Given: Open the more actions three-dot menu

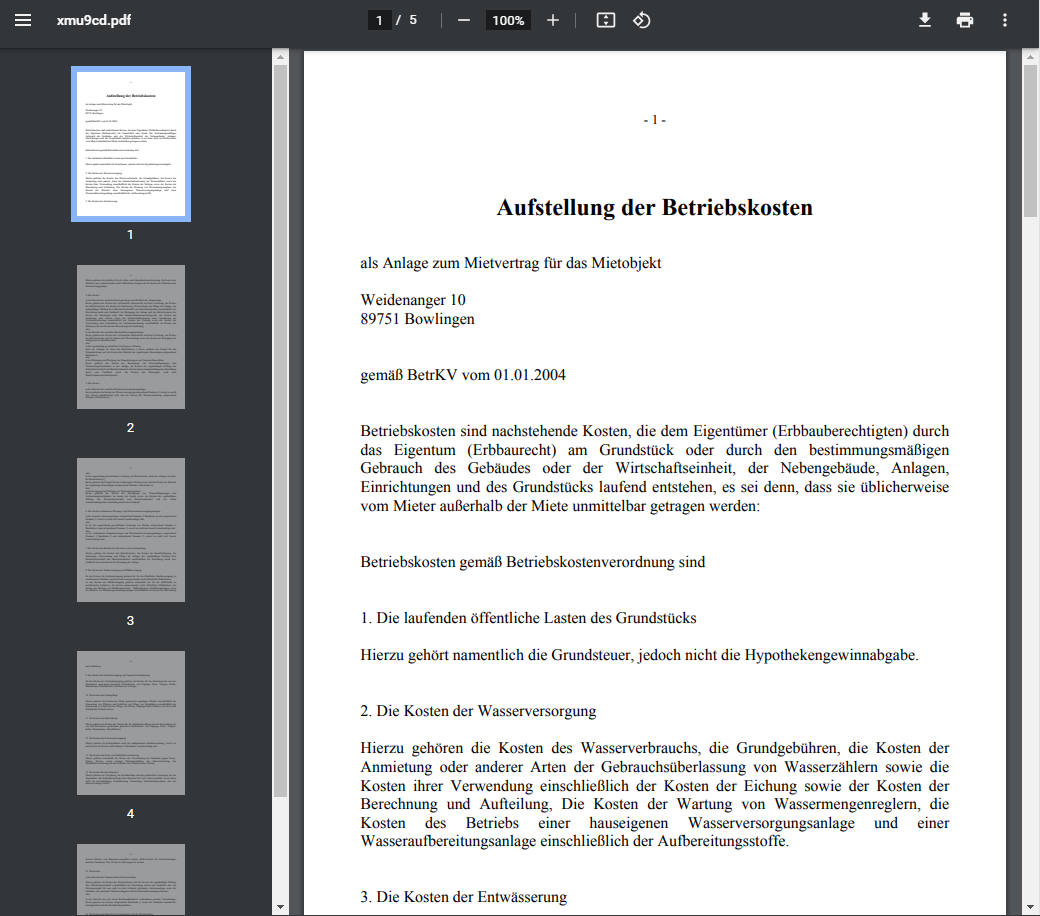Looking at the screenshot, I should [x=1005, y=20].
